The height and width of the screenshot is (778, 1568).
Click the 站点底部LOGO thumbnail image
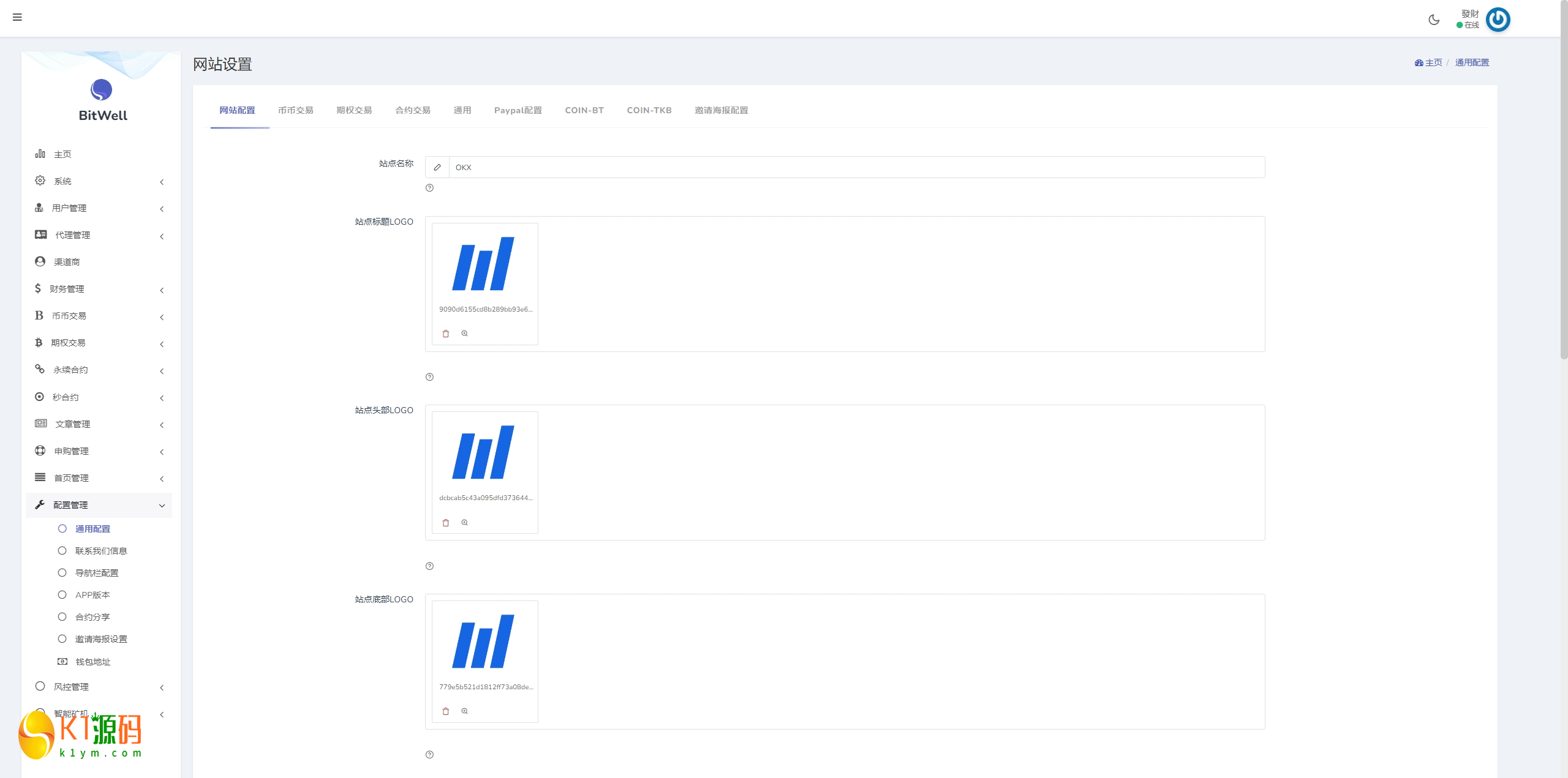[483, 641]
